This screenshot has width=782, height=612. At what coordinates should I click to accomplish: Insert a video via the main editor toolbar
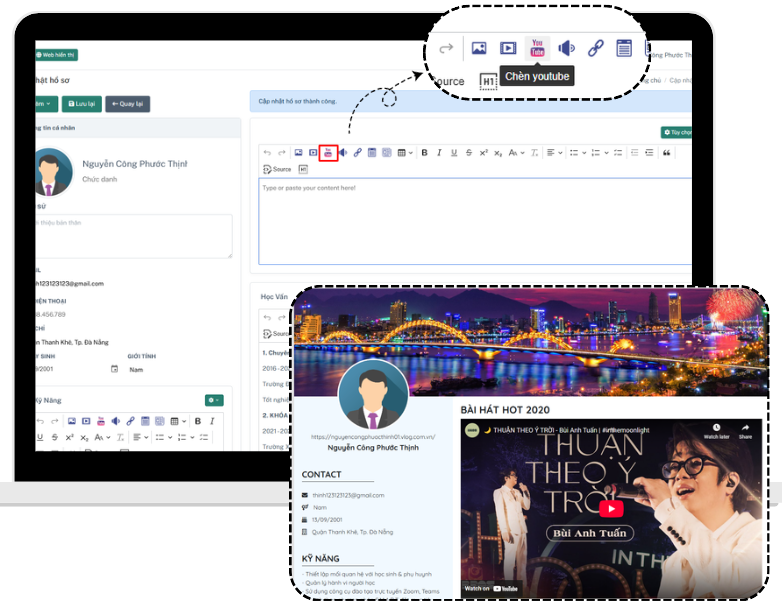[x=313, y=153]
